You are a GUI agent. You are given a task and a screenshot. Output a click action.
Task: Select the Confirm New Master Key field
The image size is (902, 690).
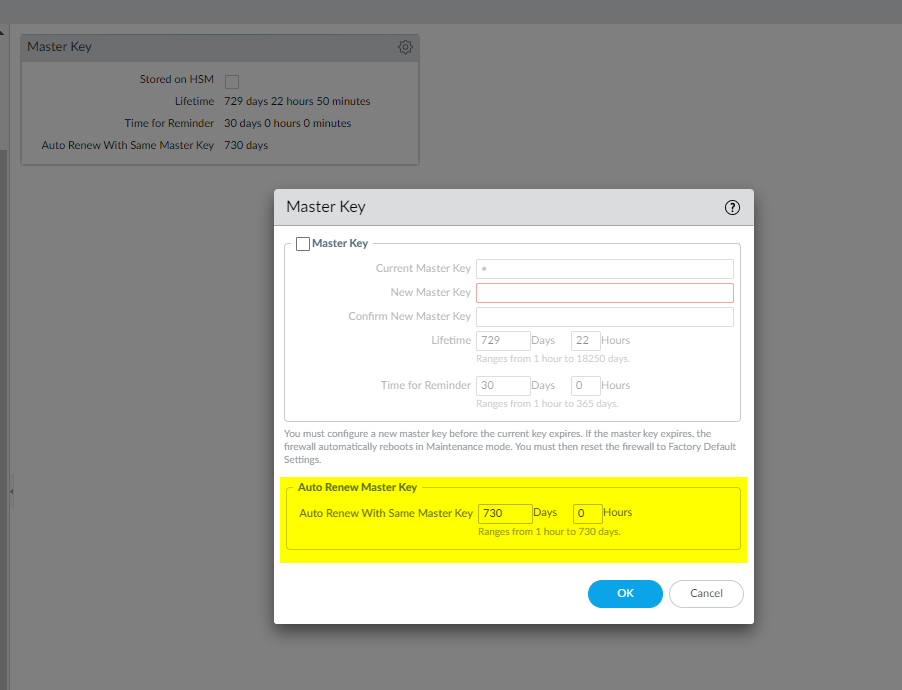[605, 317]
